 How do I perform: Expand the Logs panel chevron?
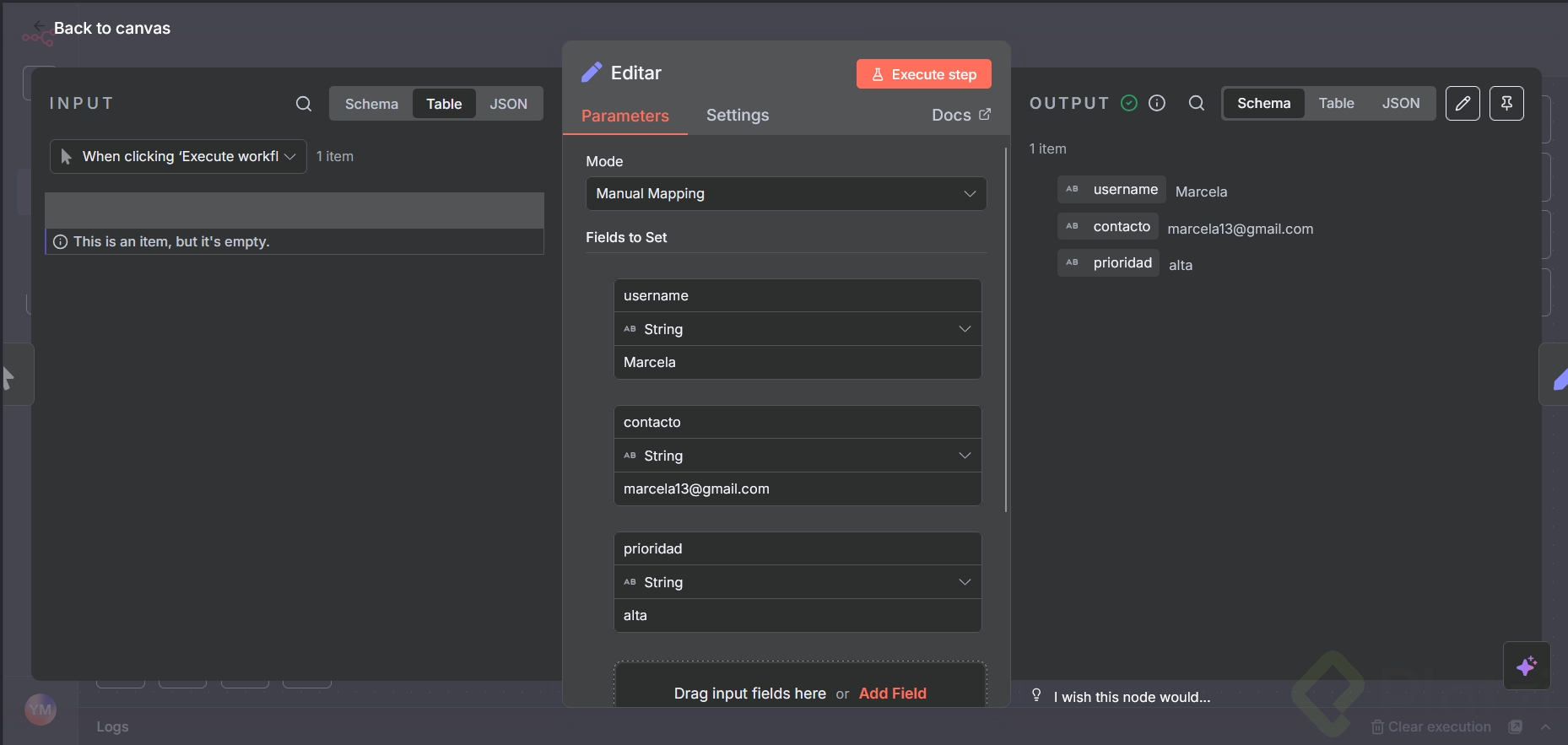(1545, 726)
